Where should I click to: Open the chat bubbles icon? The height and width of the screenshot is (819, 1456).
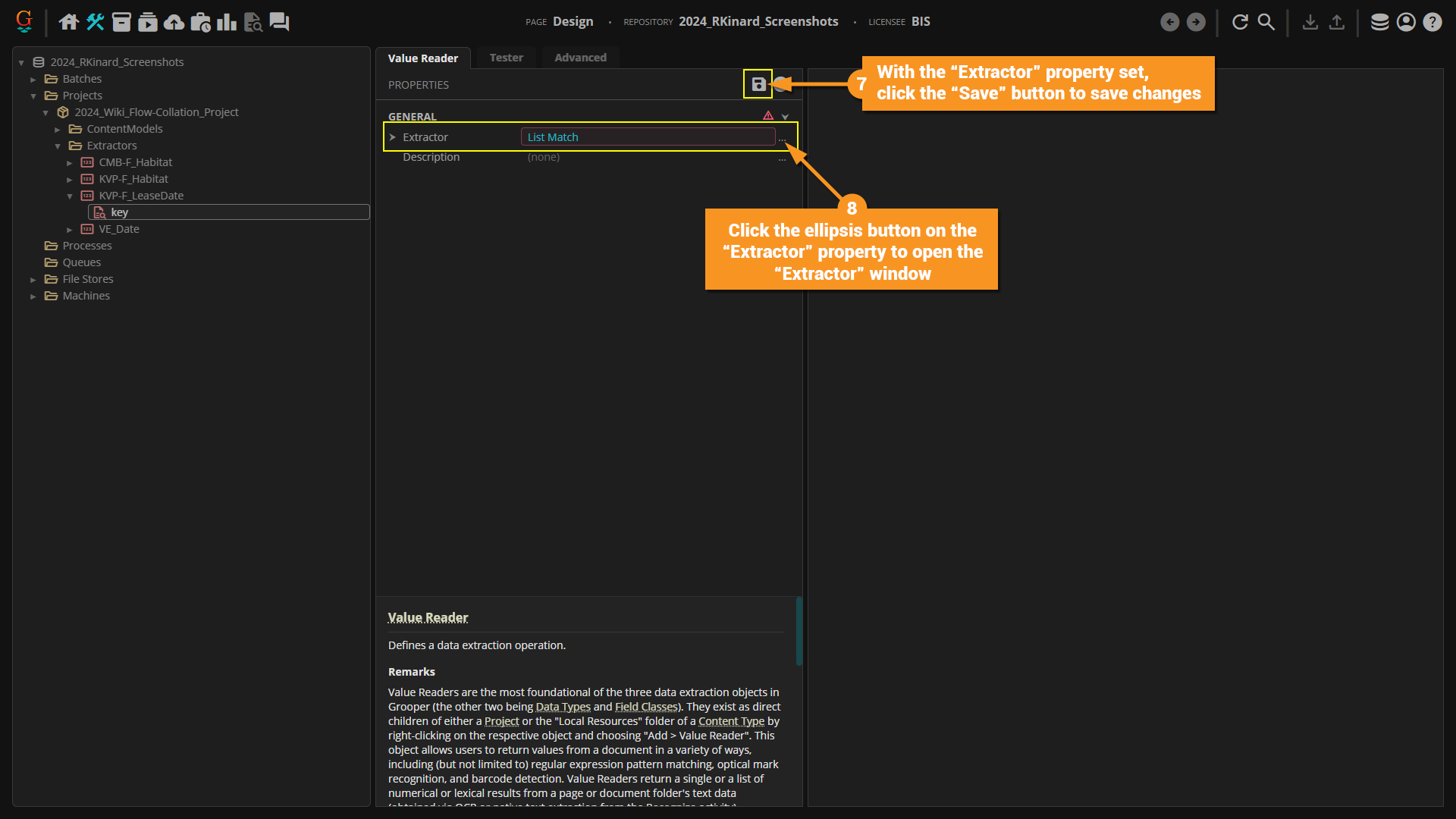279,22
